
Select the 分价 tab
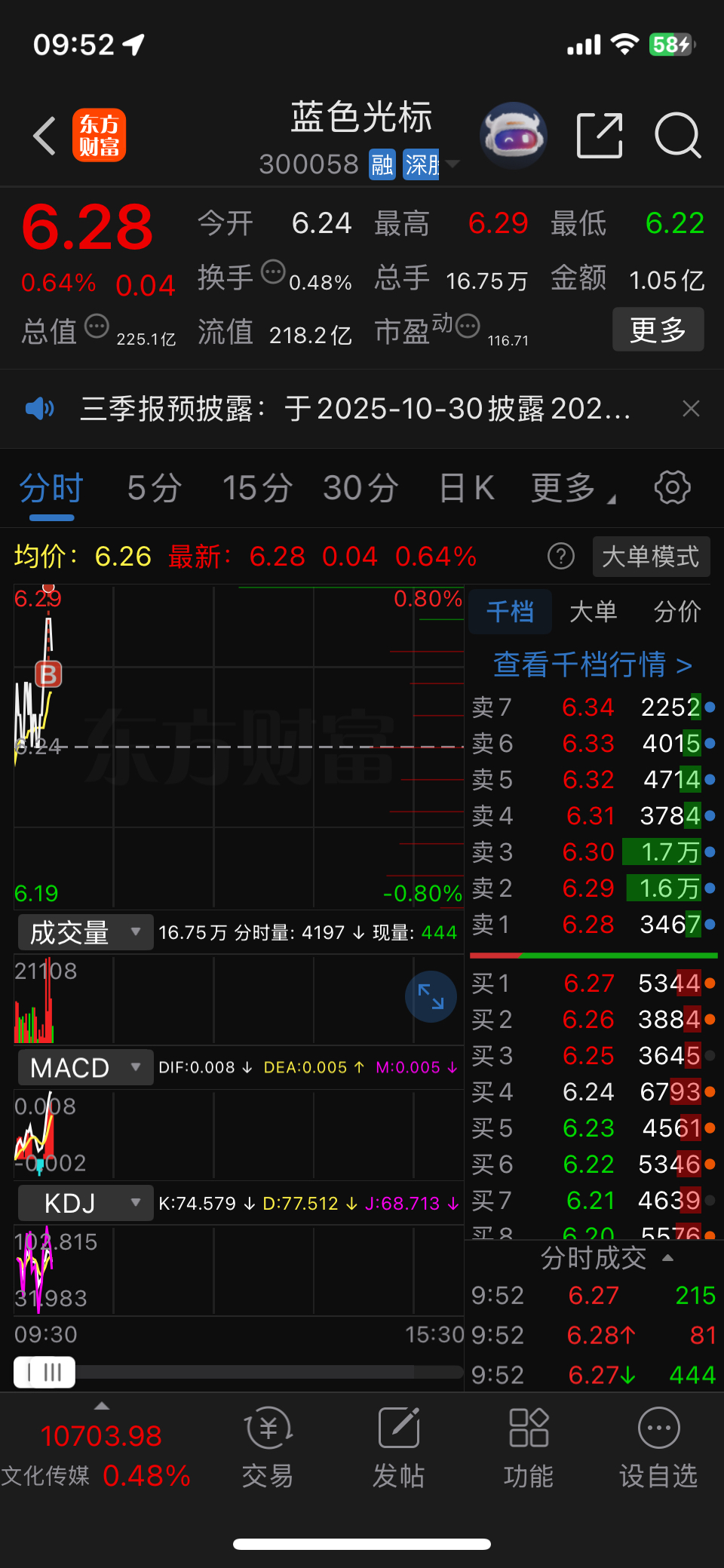point(677,611)
